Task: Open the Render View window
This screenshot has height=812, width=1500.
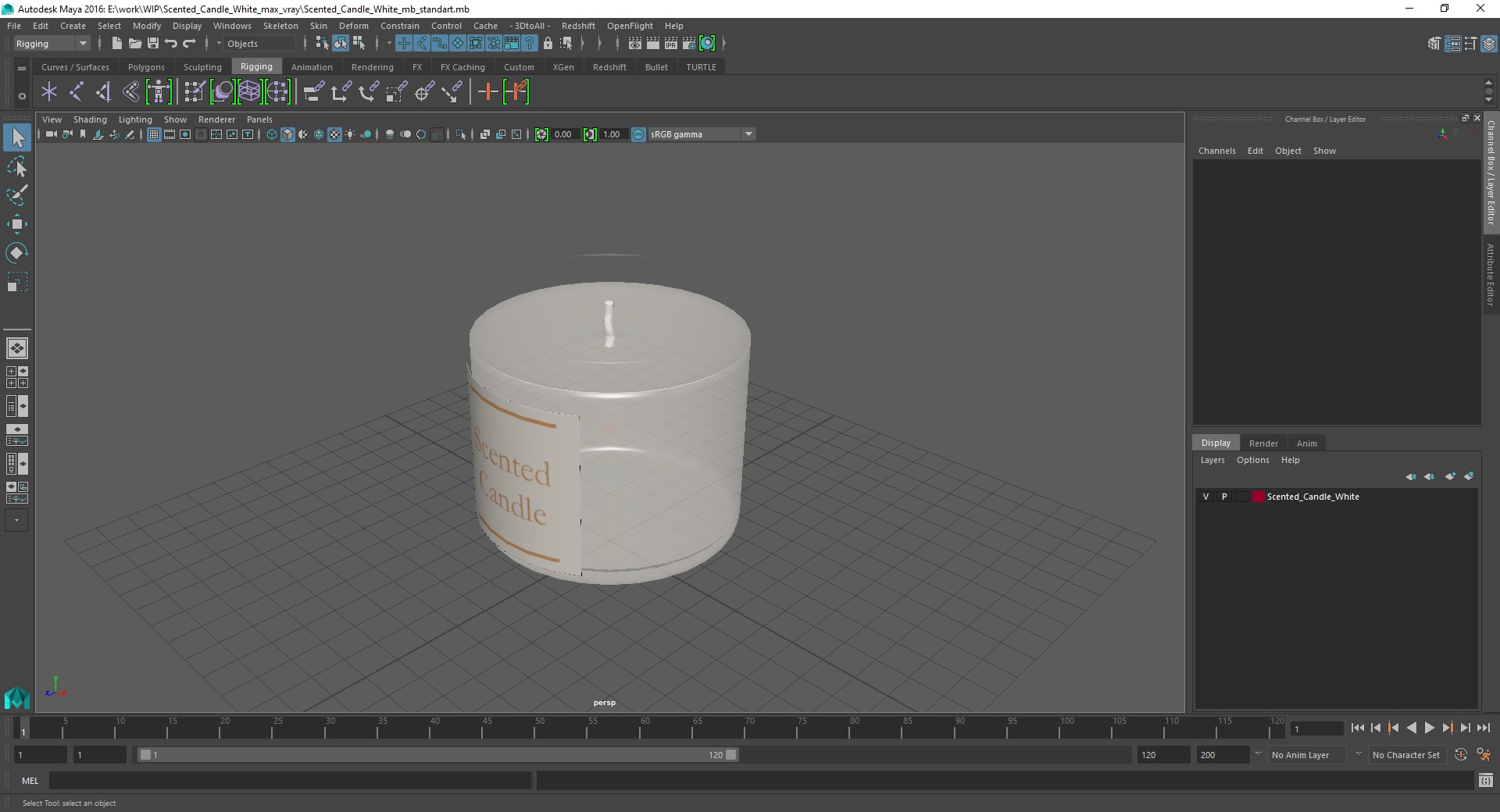Action: click(x=635, y=44)
